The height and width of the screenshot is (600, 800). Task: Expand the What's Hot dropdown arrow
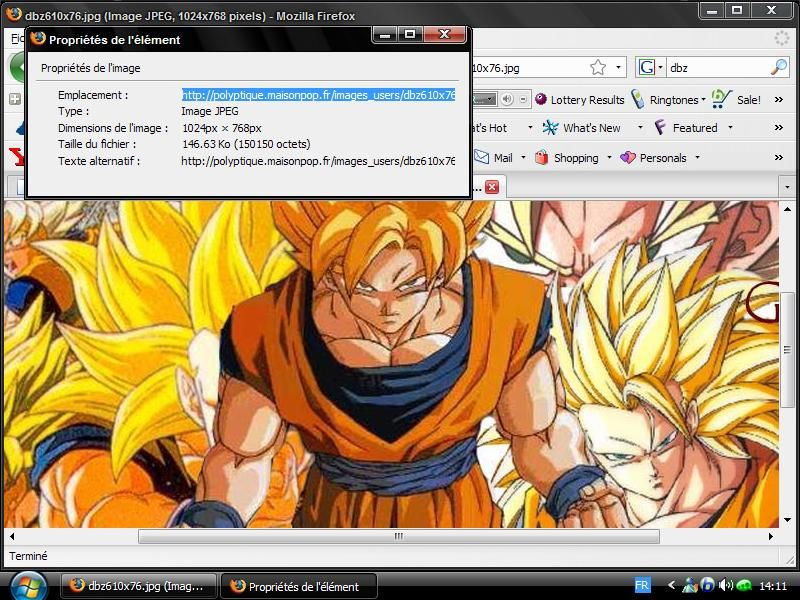(530, 128)
